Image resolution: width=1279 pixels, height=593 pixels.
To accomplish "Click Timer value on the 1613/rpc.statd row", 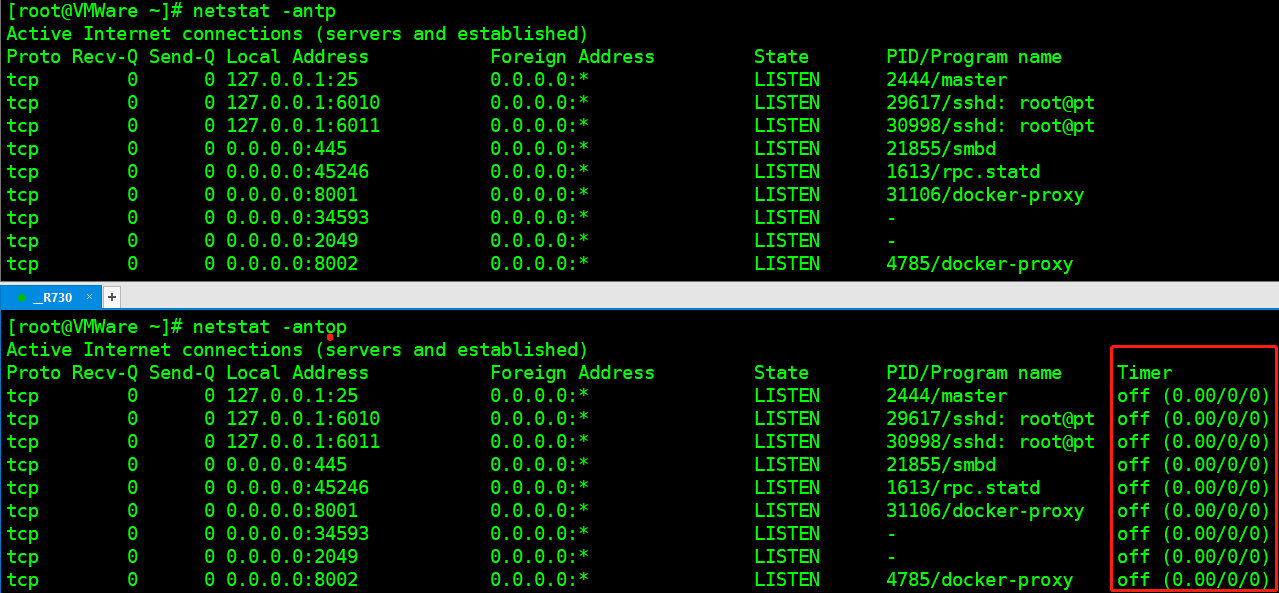I will click(x=1193, y=488).
